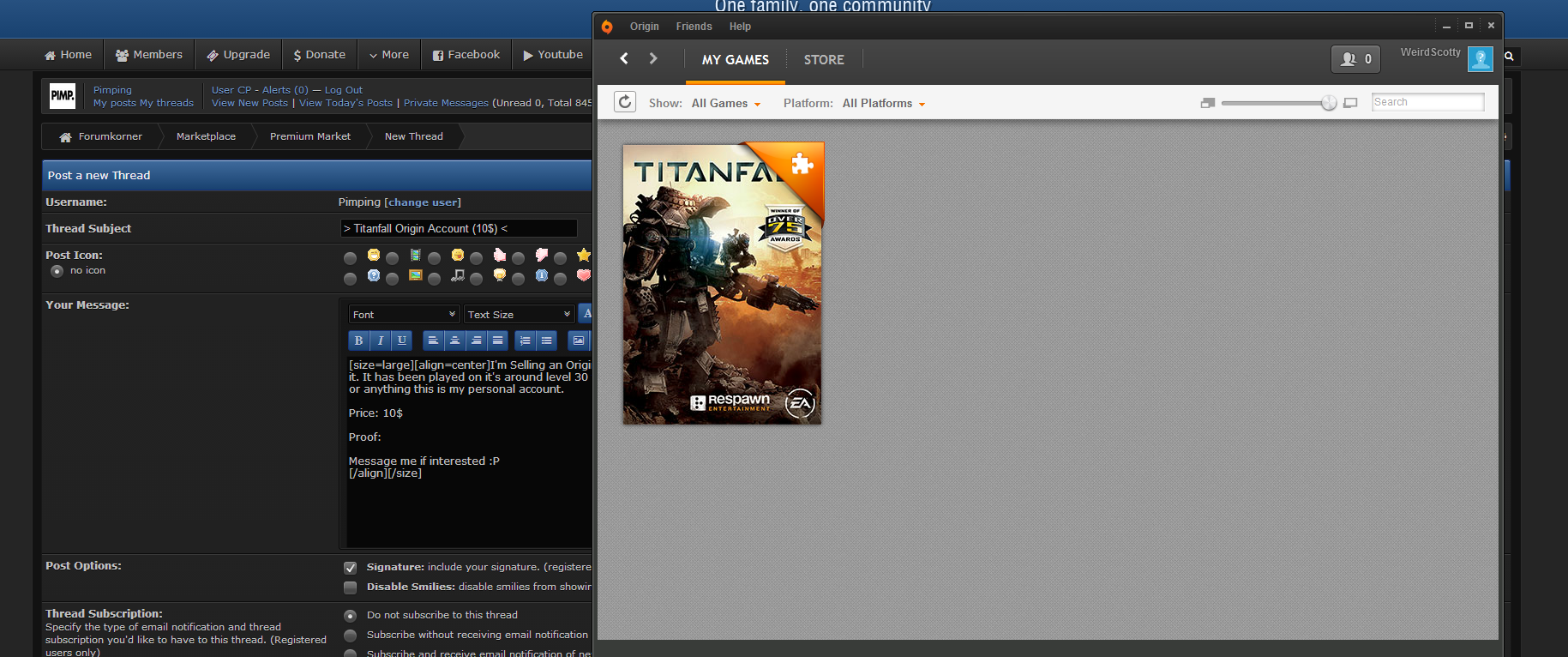Open the Premium Market breadcrumb
This screenshot has height=657, width=1568.
(x=310, y=136)
